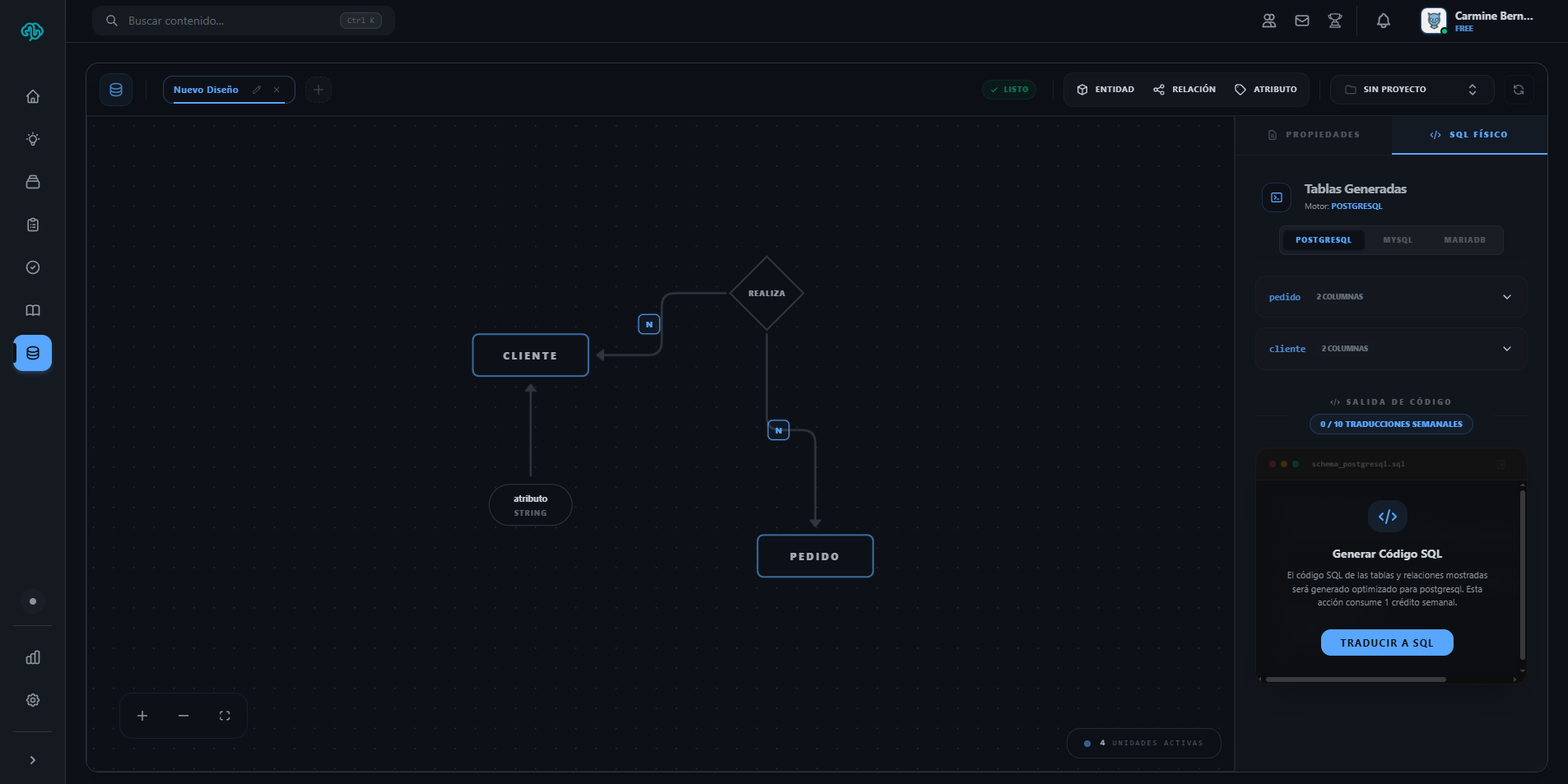Click the refresh icon next to Sin Proyecto

pyautogui.click(x=1519, y=89)
